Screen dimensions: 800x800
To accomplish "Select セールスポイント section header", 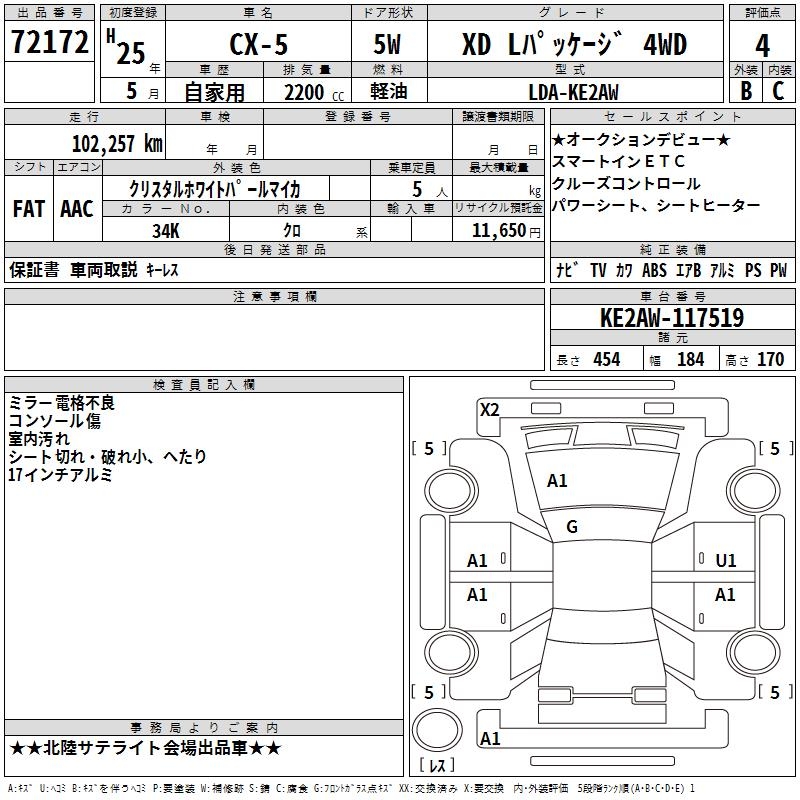I will tap(672, 116).
